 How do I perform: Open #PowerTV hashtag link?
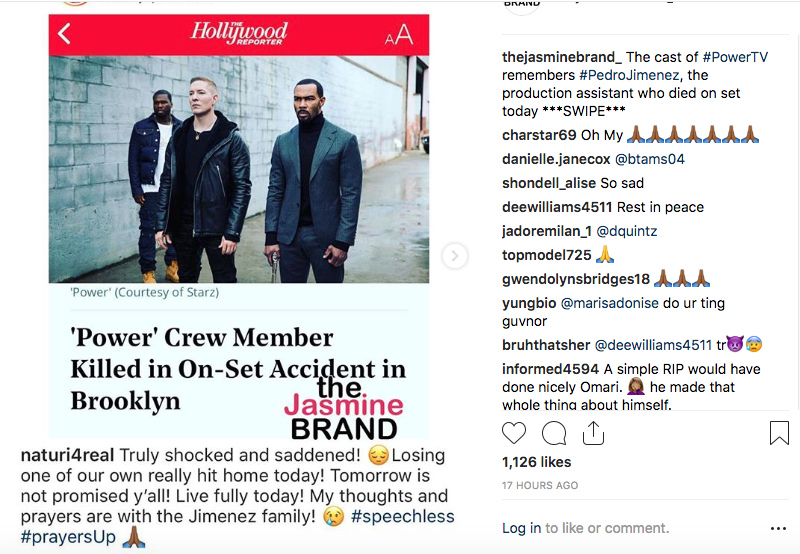[x=735, y=57]
